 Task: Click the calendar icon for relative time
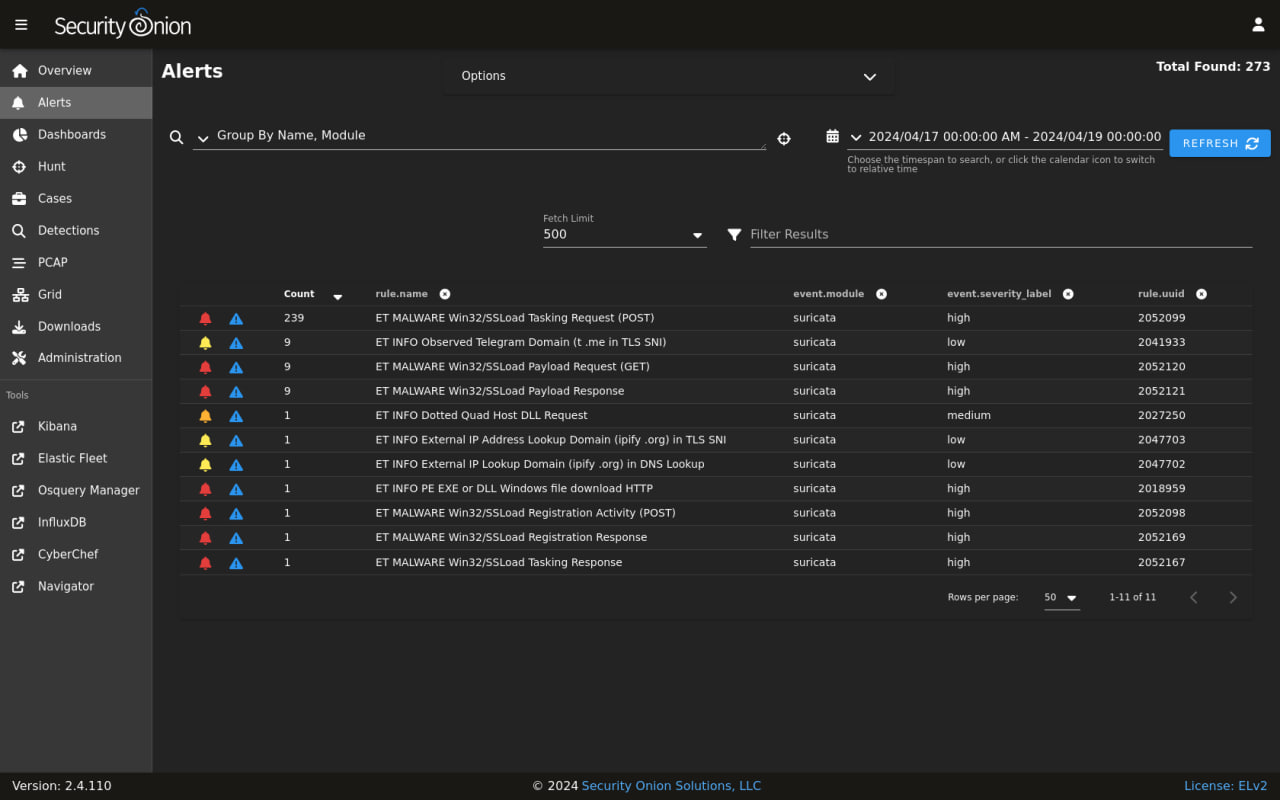point(832,137)
